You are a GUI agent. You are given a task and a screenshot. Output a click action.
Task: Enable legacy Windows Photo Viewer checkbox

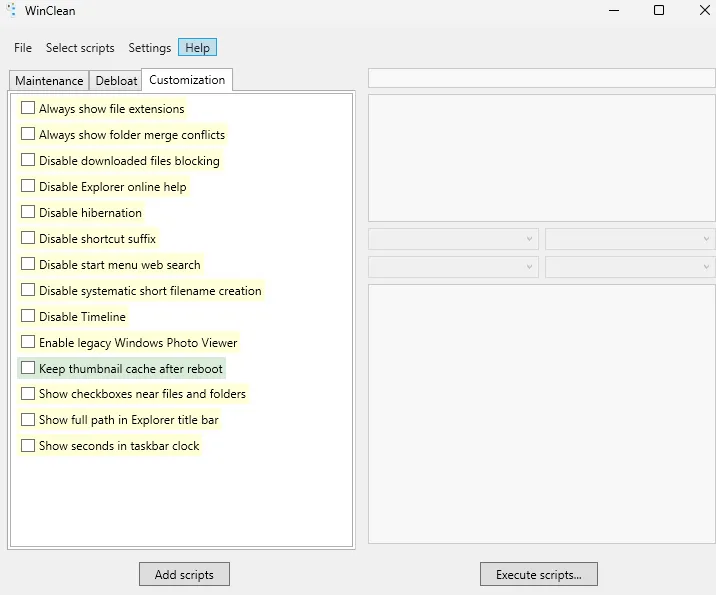click(x=28, y=342)
